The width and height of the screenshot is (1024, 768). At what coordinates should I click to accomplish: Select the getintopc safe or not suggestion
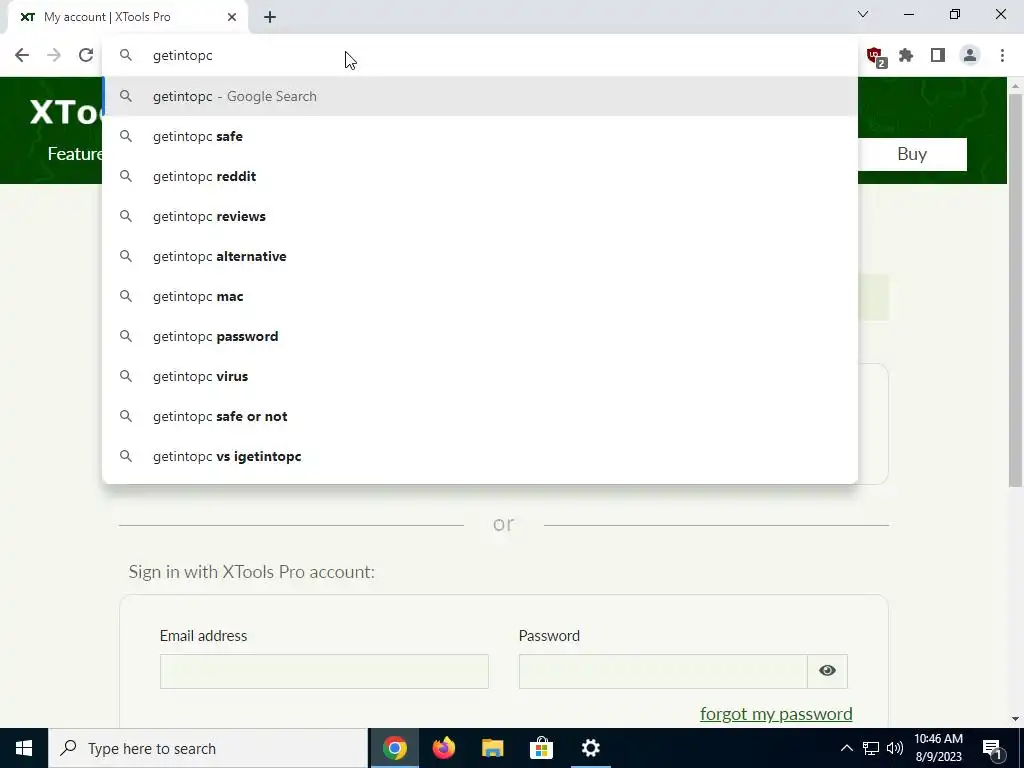[x=480, y=416]
